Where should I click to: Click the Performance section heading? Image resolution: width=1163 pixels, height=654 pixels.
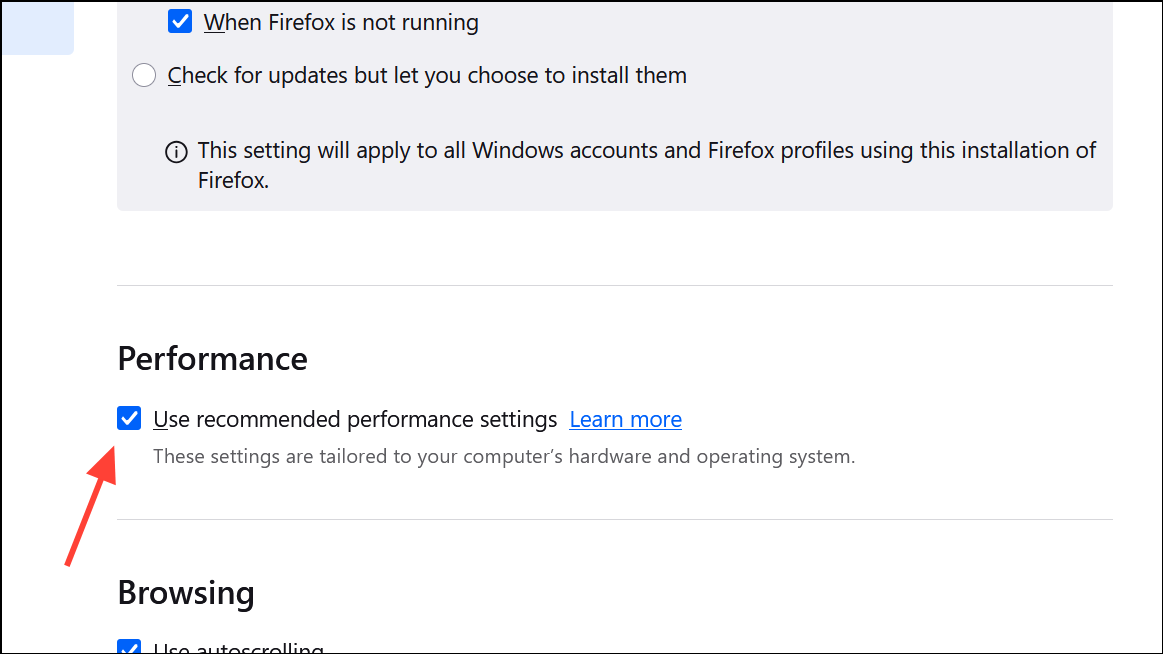click(212, 358)
